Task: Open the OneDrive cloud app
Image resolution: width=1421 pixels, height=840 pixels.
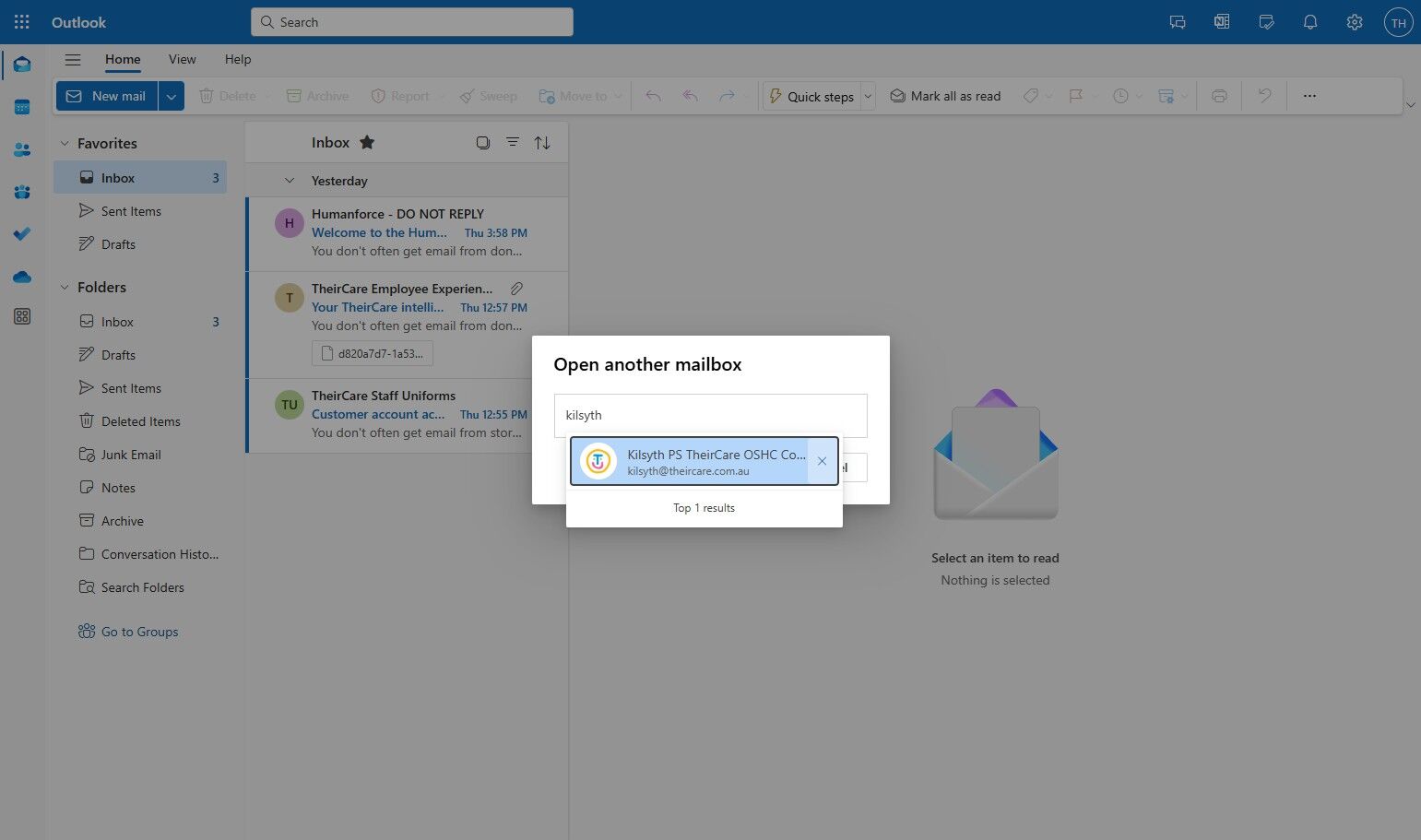Action: 22,277
